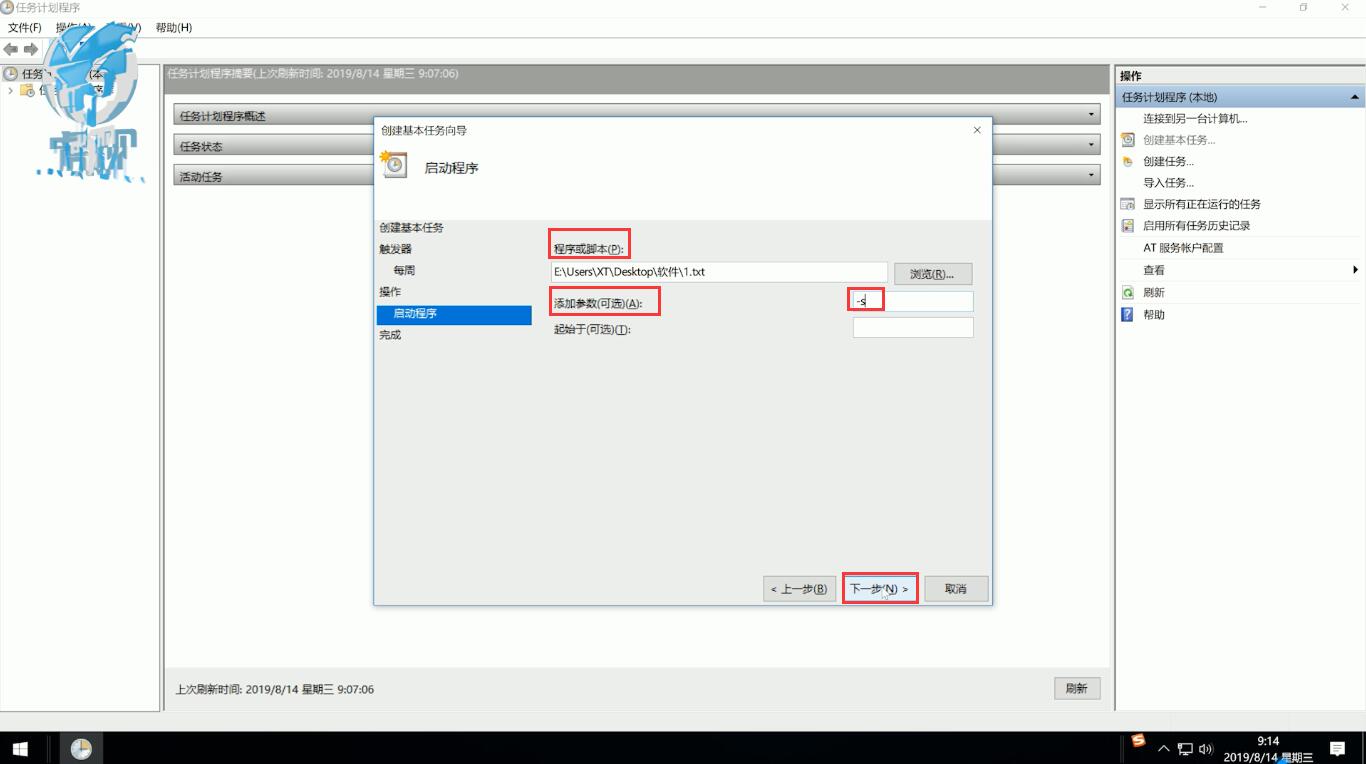This screenshot has width=1366, height=764.
Task: Select the 触发器 wizard step
Action: coord(395,249)
